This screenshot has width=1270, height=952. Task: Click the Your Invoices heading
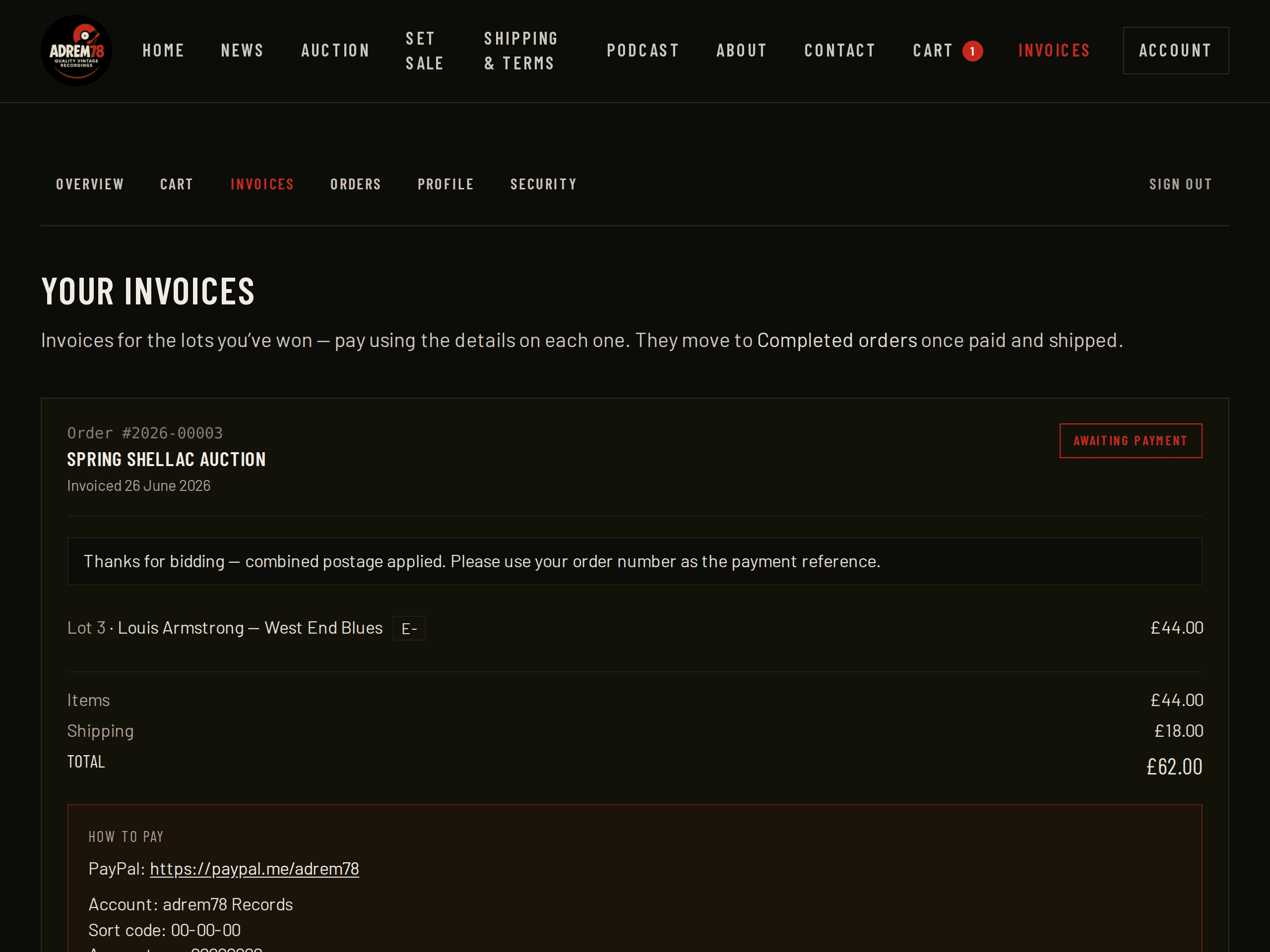[x=148, y=291]
